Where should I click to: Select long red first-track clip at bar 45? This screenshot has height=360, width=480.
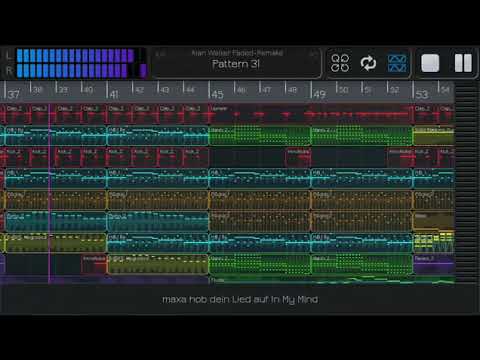311,114
